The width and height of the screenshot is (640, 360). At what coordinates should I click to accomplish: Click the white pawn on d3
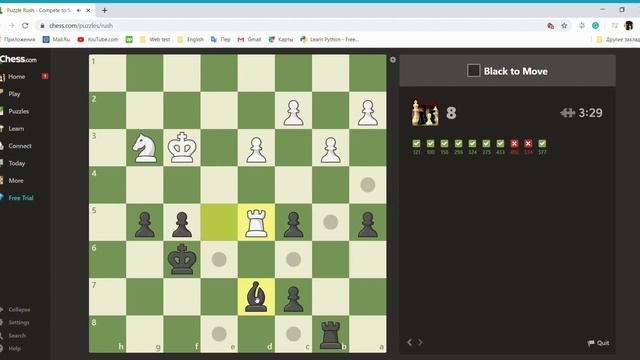click(256, 149)
